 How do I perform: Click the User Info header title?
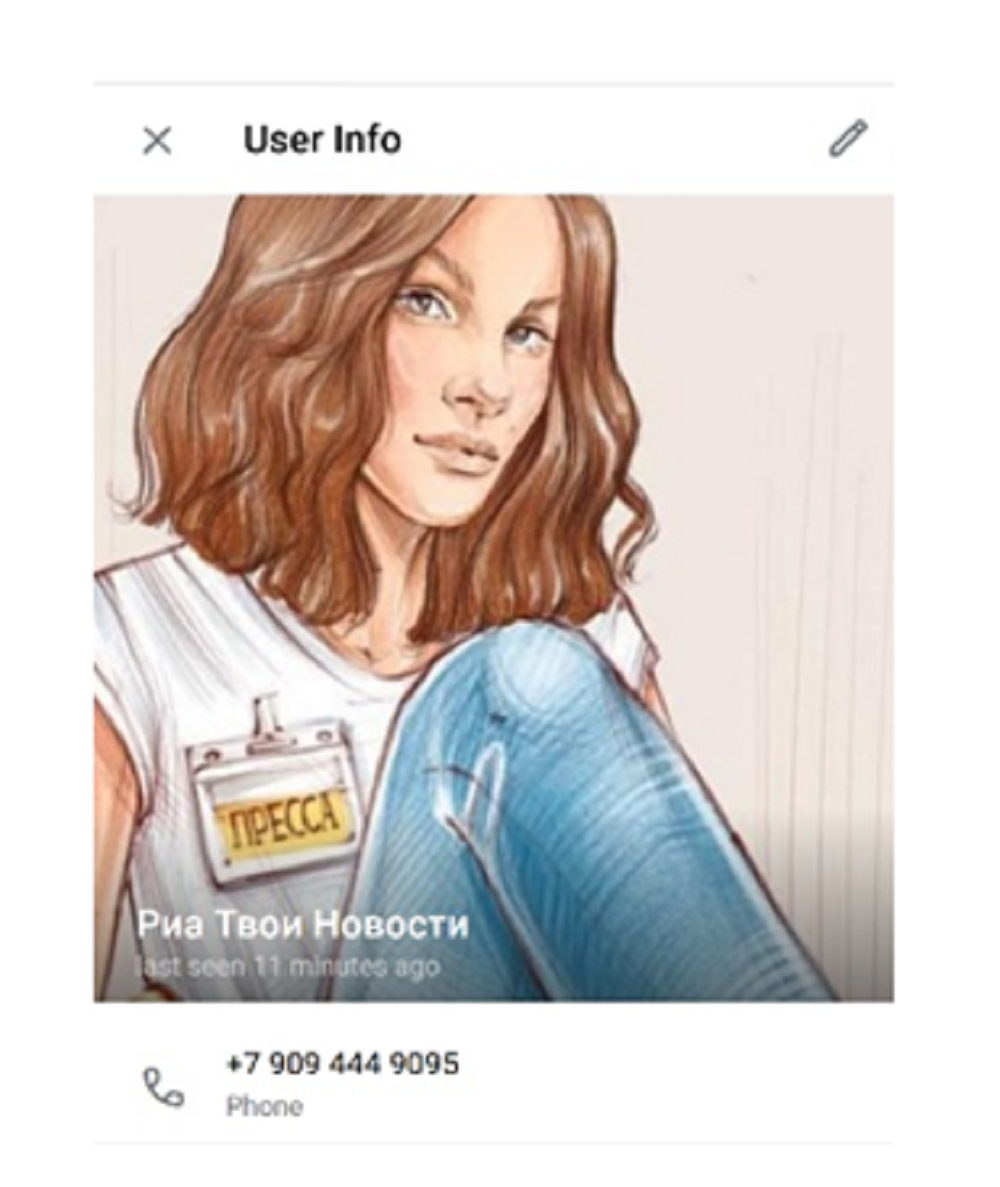click(x=322, y=140)
